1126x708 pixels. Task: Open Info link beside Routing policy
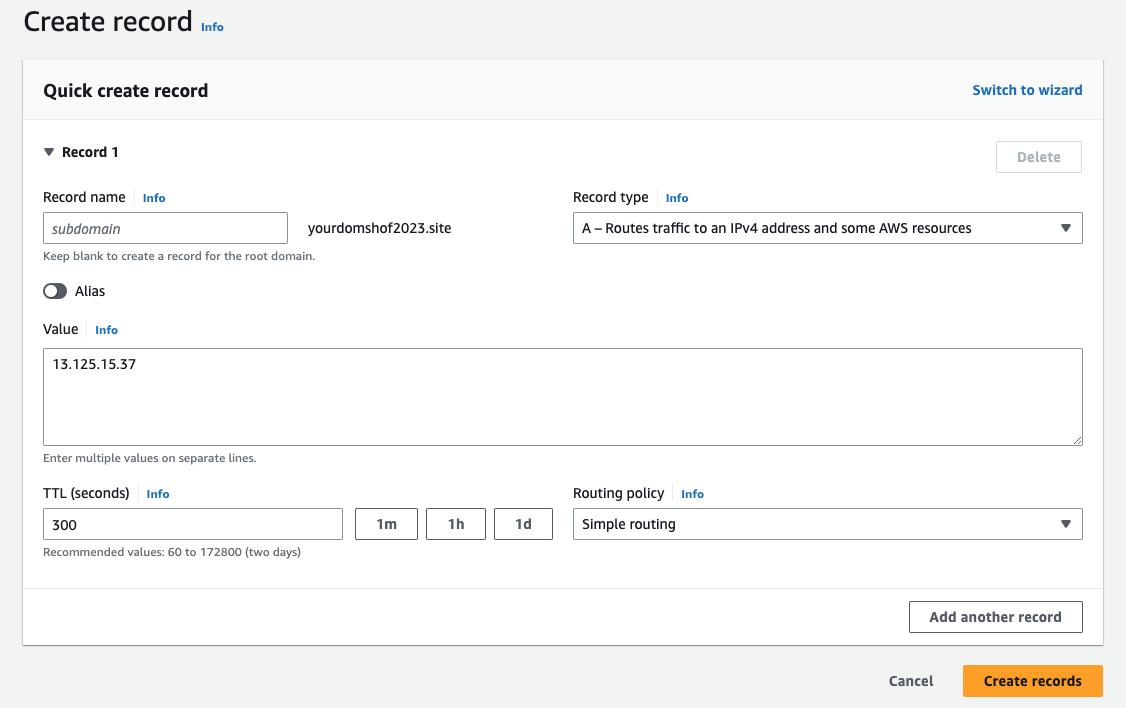692,494
